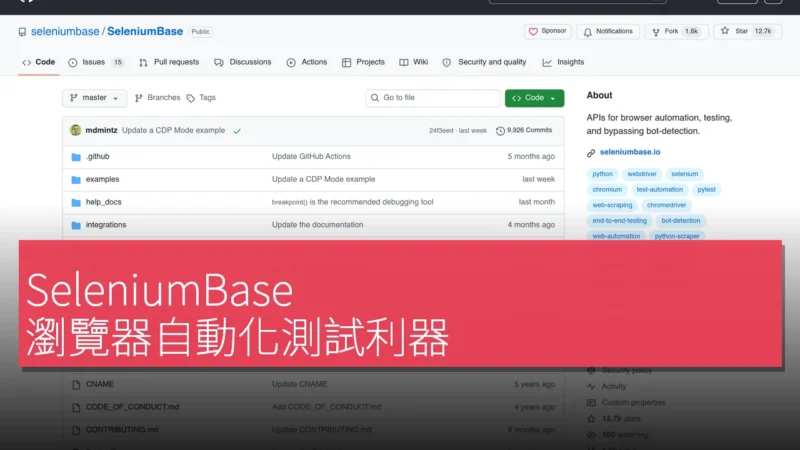Select the test-automation topic tag
This screenshot has width=800, height=450.
(x=660, y=190)
